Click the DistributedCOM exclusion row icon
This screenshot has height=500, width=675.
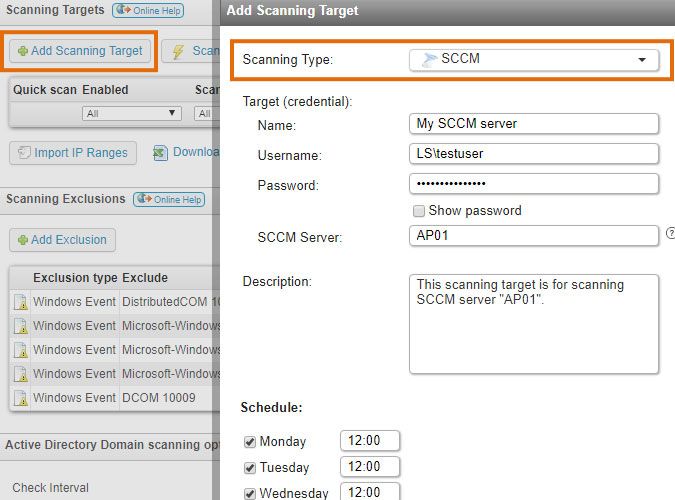[x=19, y=302]
